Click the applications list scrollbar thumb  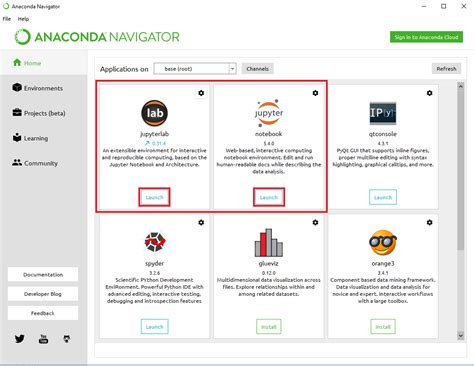pyautogui.click(x=461, y=170)
